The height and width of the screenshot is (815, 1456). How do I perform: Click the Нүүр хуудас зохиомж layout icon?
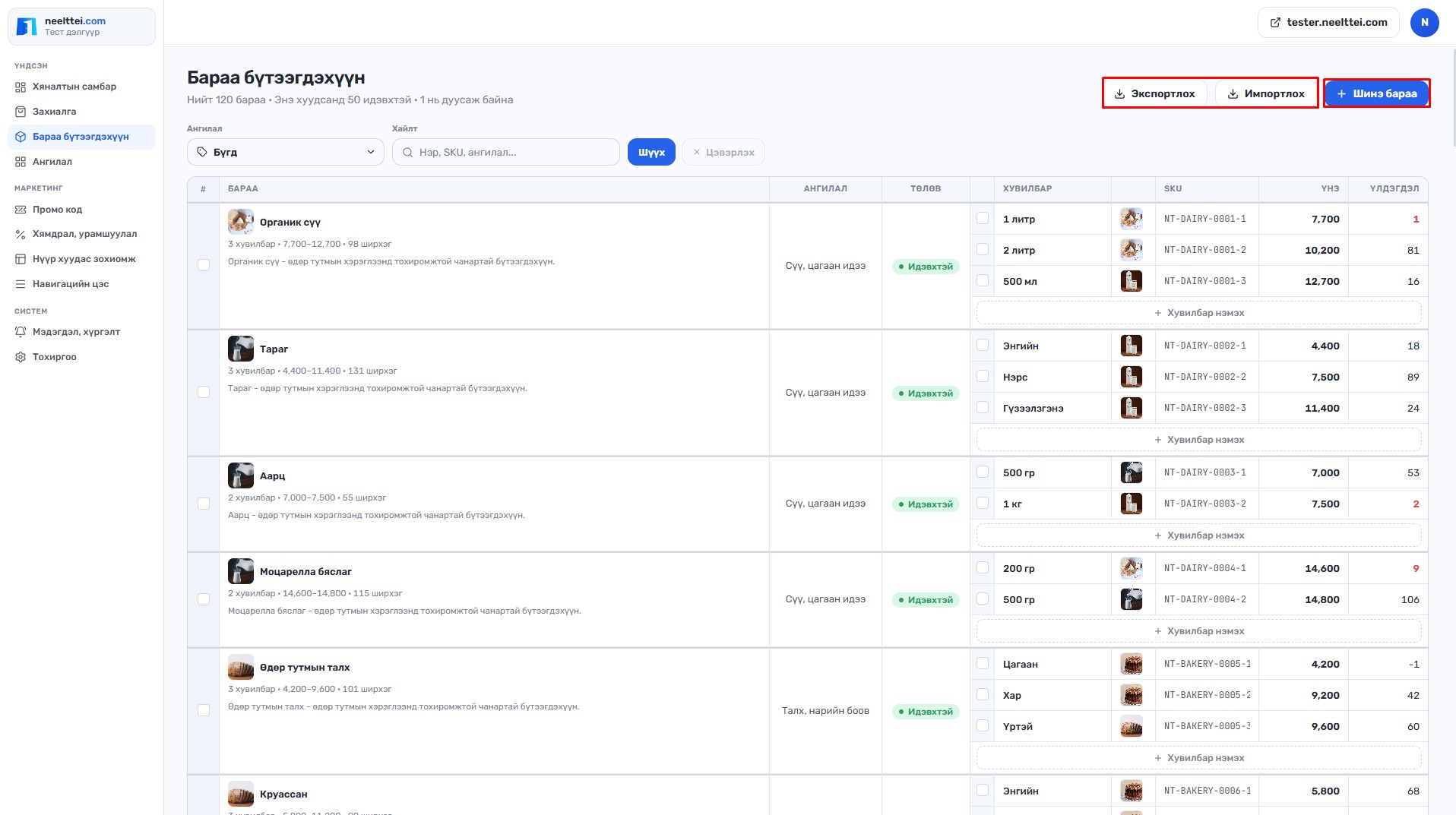click(21, 259)
